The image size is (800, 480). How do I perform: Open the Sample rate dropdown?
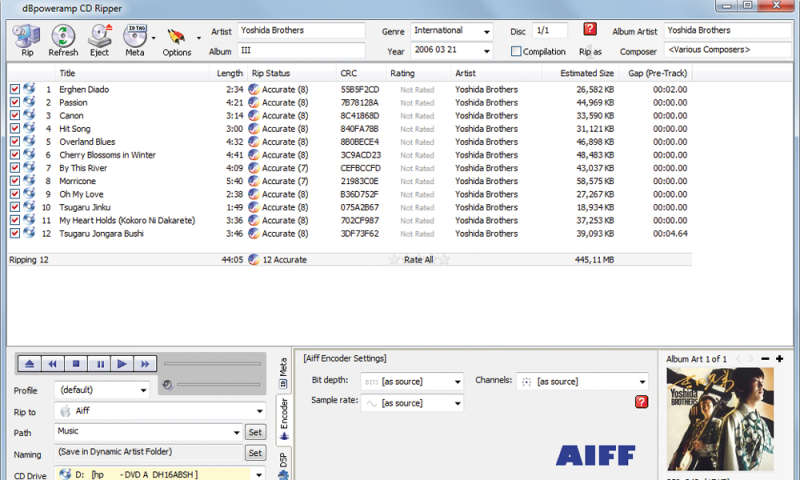tap(412, 403)
